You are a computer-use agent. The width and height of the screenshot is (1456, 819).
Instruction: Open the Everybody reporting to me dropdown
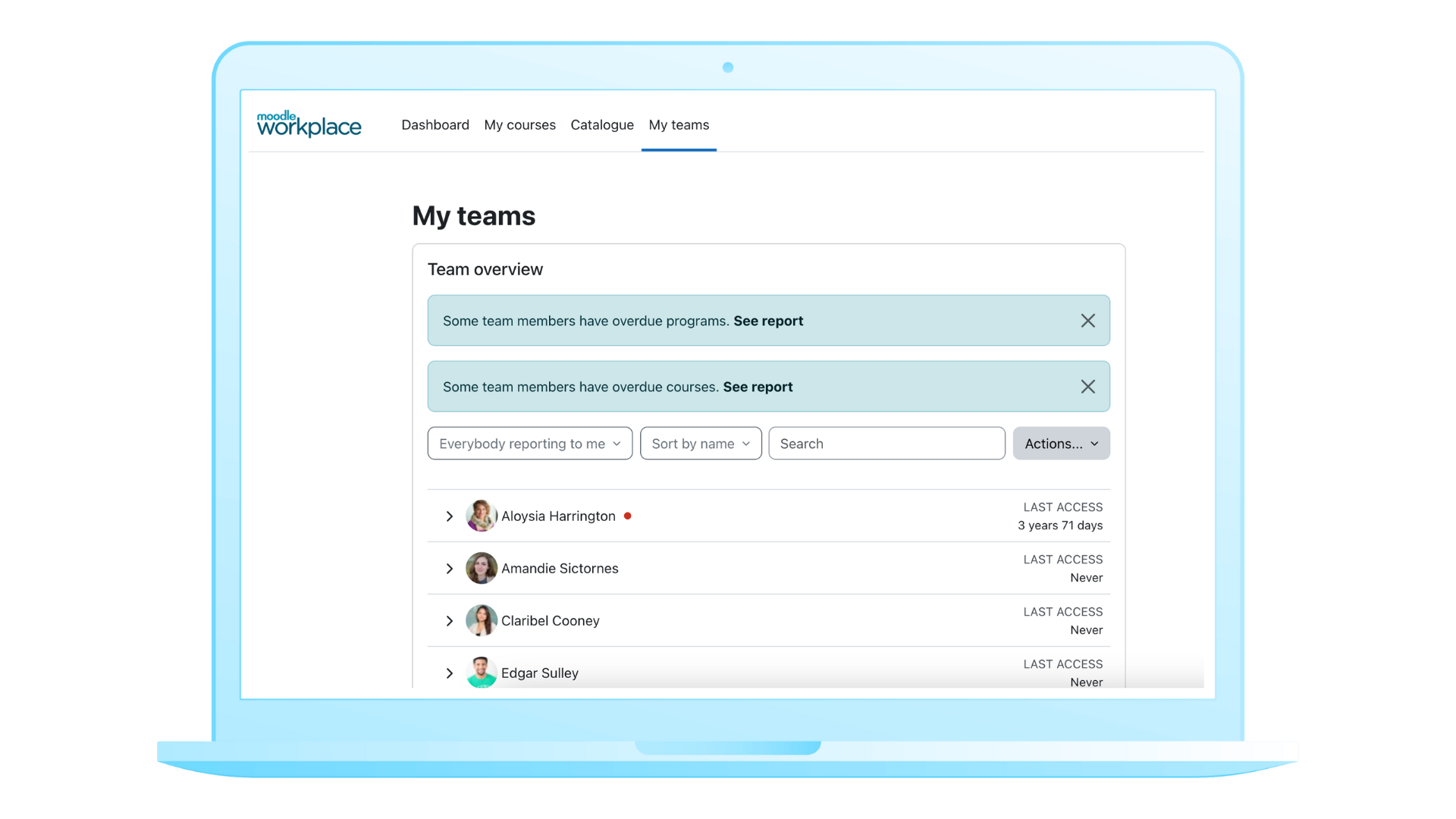(529, 444)
